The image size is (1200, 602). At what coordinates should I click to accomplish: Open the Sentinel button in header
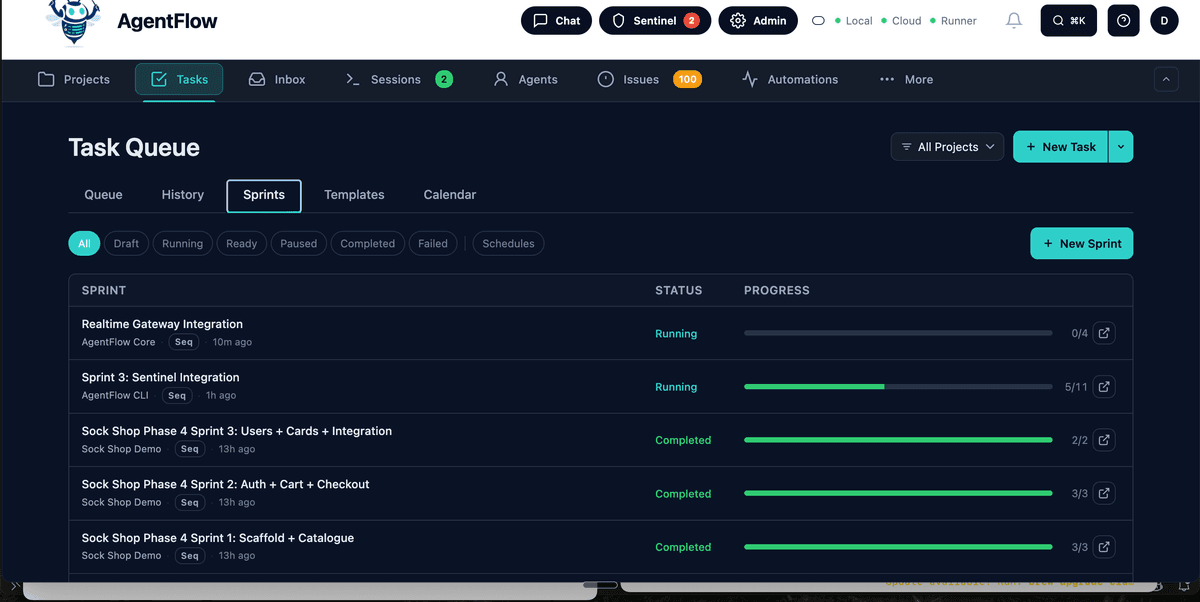pos(655,21)
